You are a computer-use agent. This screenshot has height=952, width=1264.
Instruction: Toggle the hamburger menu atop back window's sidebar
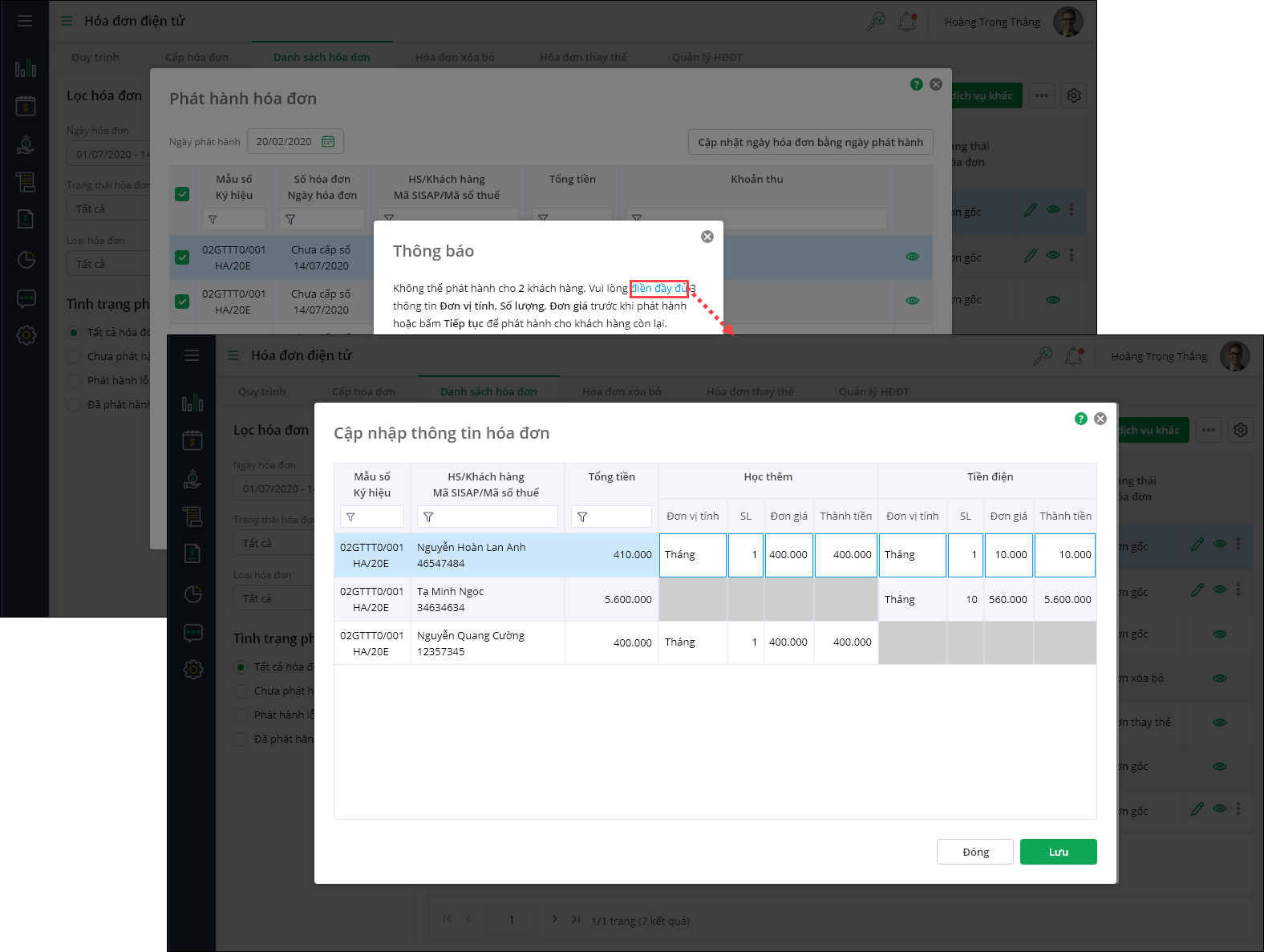tap(25, 21)
